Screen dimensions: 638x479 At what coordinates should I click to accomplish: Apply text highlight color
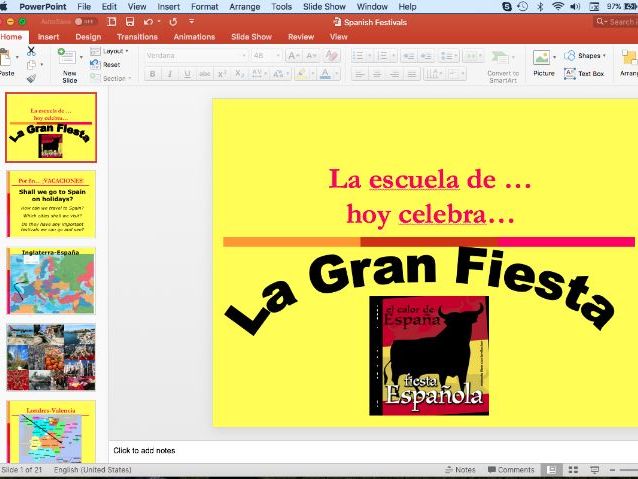[x=301, y=74]
